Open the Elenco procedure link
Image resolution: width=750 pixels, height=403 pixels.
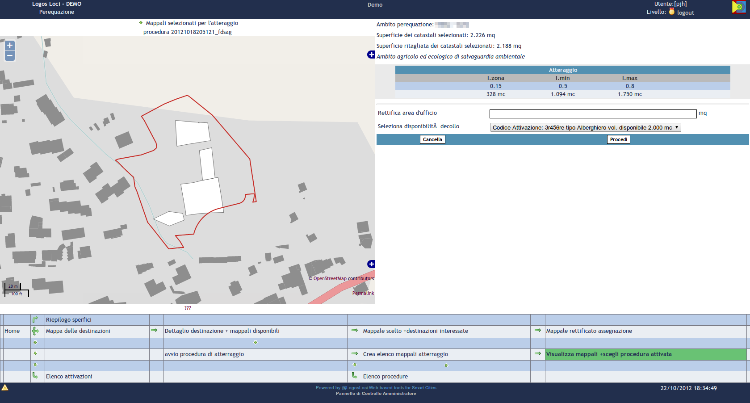coord(386,375)
